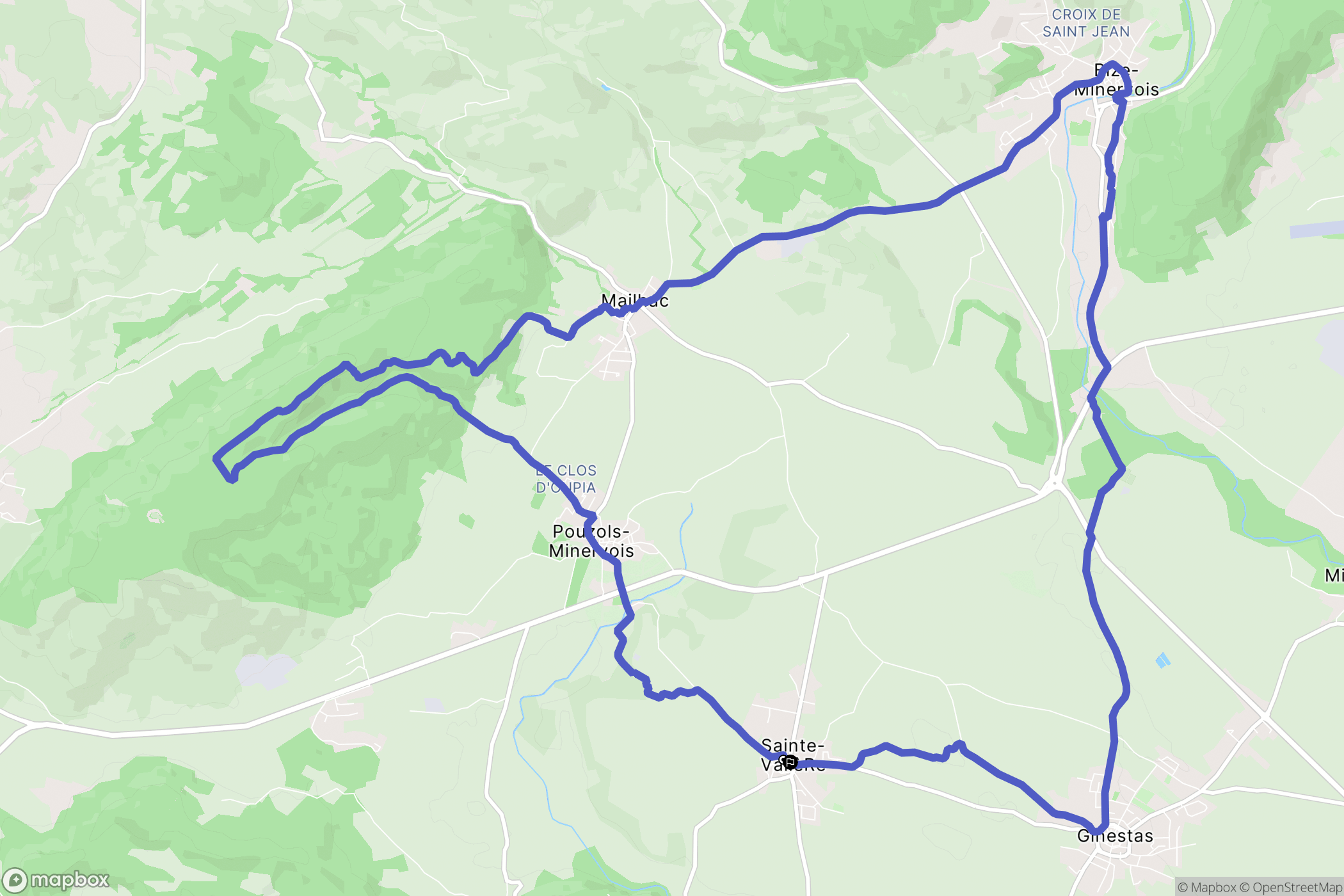Click the cut-off 'Mi' label at map edge
Image resolution: width=1344 pixels, height=896 pixels.
1334,575
